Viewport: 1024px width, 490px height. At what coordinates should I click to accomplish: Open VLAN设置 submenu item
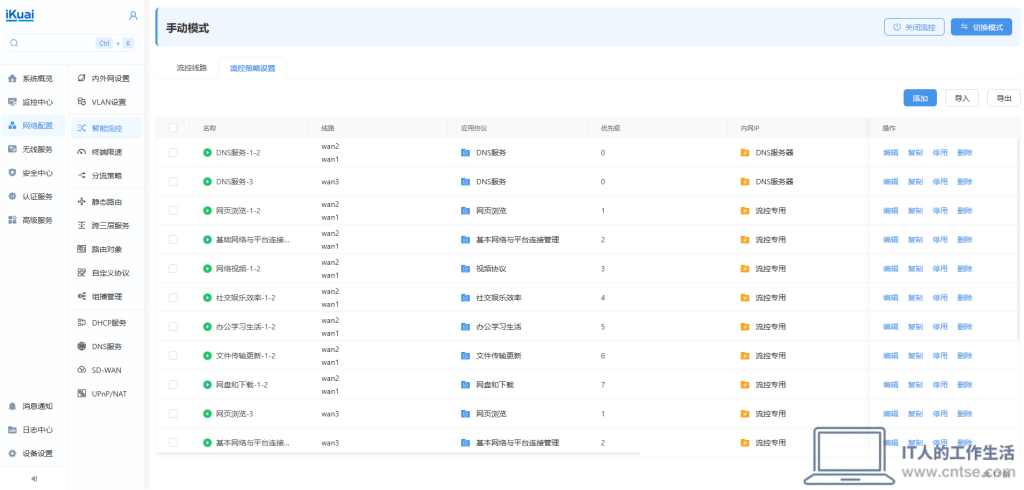106,102
